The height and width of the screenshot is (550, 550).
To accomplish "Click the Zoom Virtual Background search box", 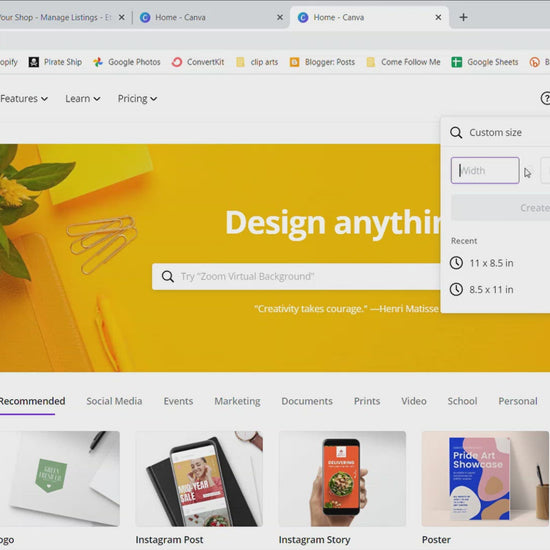I will [296, 276].
